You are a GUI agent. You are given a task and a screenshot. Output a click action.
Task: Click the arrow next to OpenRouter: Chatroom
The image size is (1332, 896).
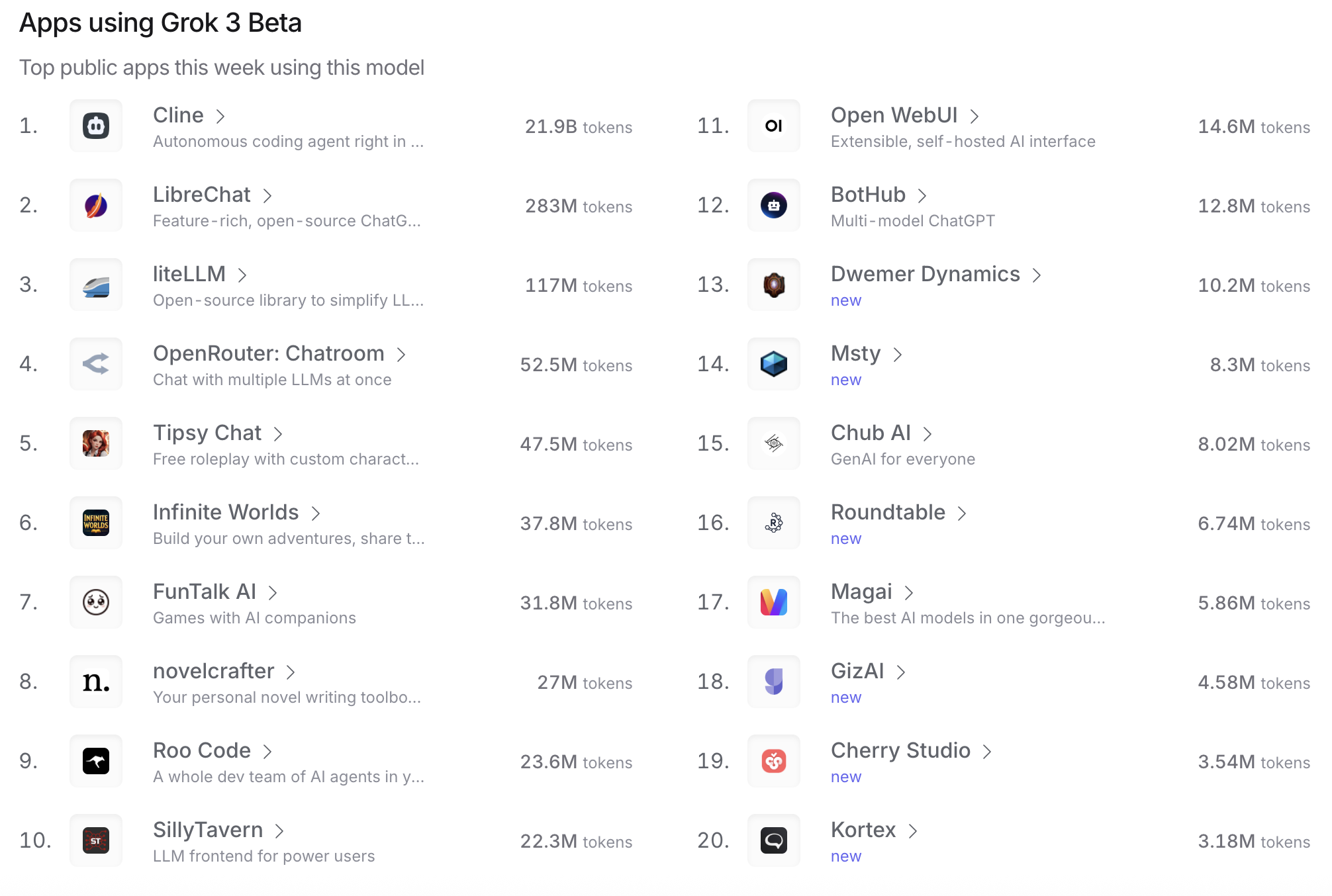tap(401, 355)
